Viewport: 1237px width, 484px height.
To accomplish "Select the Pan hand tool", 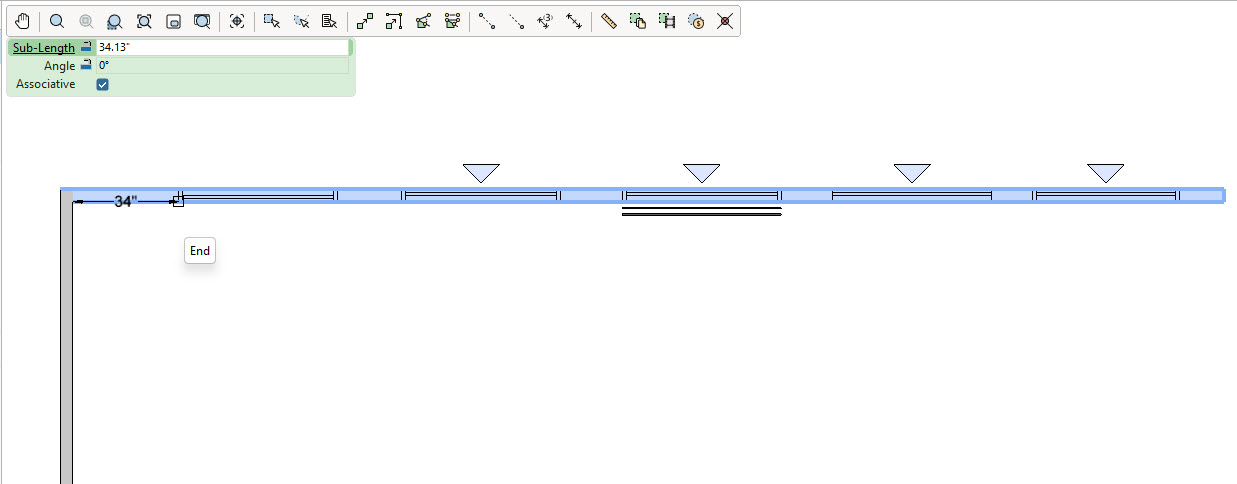I will pyautogui.click(x=22, y=21).
